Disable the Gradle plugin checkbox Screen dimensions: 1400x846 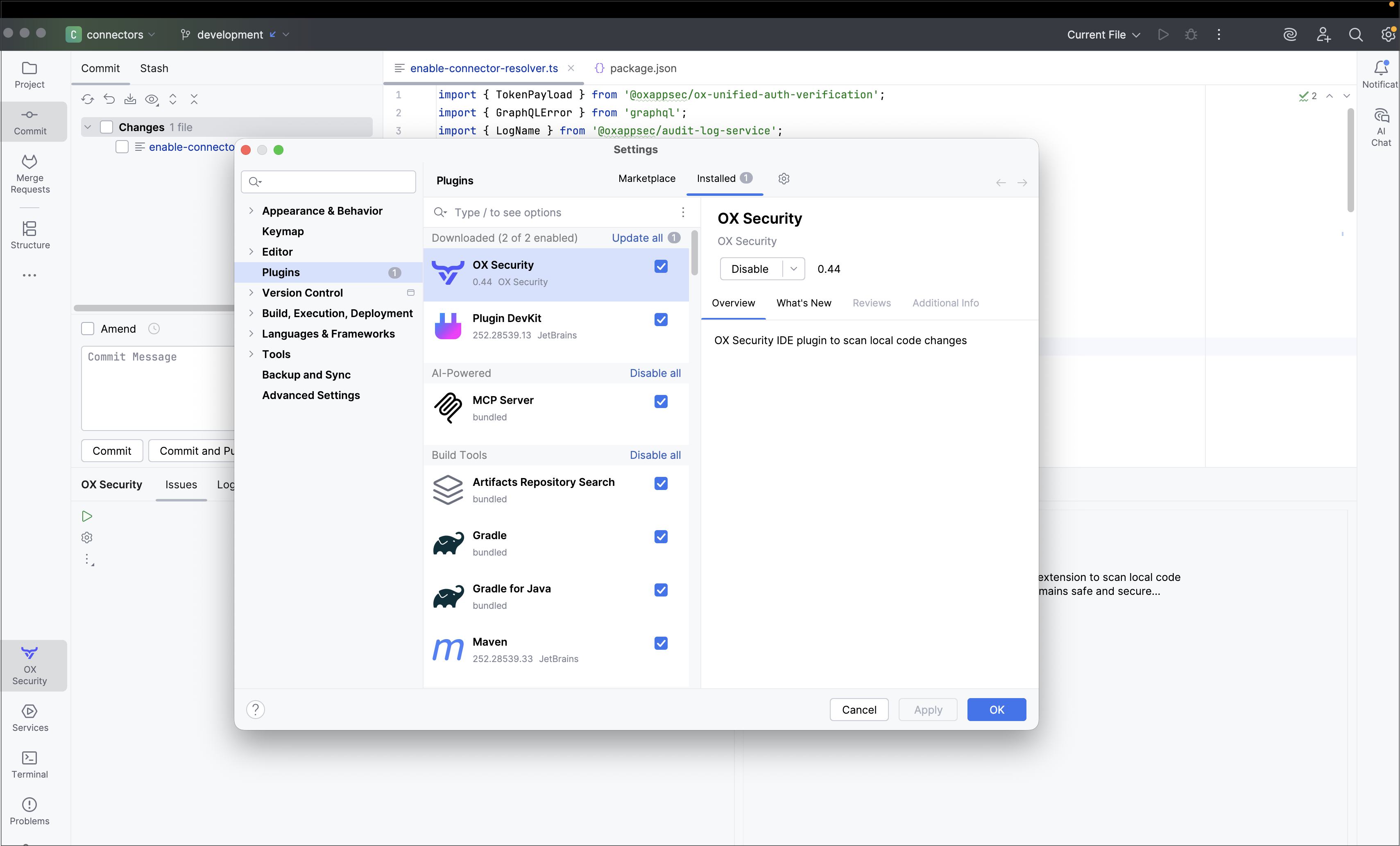pos(661,536)
